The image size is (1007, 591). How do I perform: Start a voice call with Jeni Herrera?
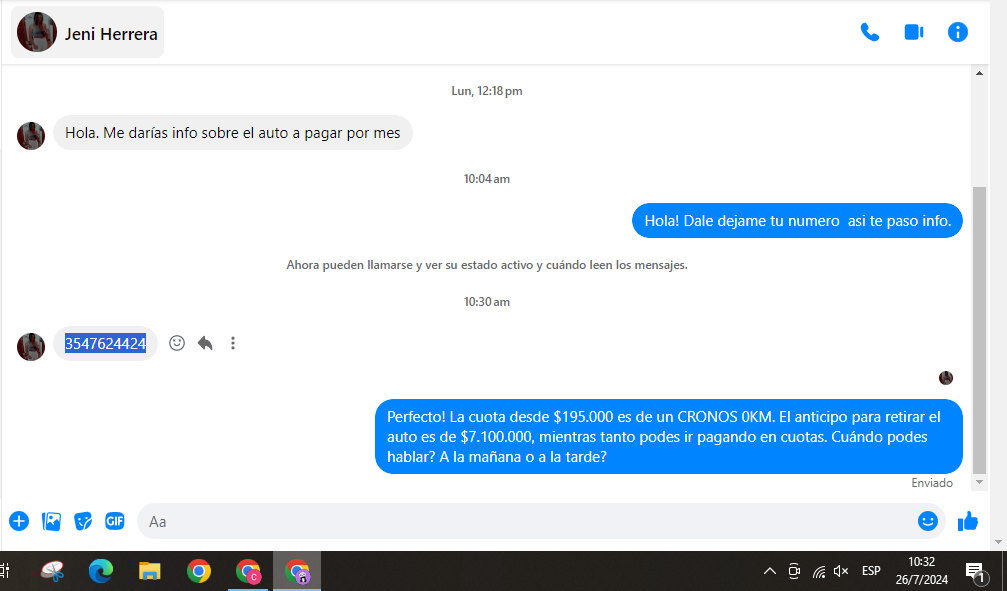pyautogui.click(x=870, y=32)
